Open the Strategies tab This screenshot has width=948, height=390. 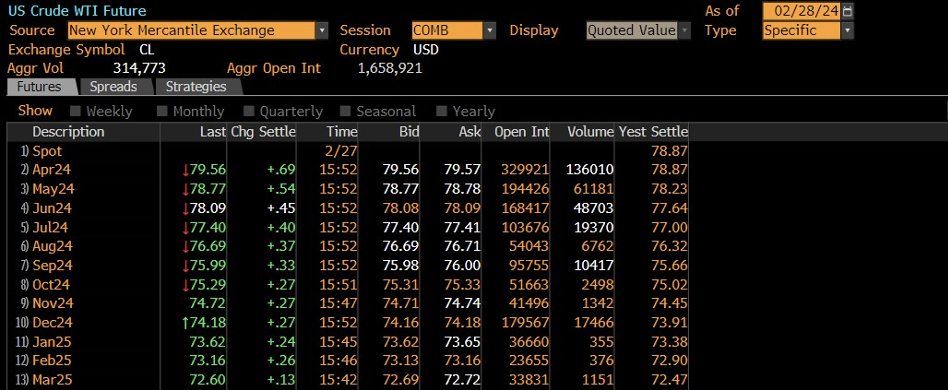coord(196,86)
